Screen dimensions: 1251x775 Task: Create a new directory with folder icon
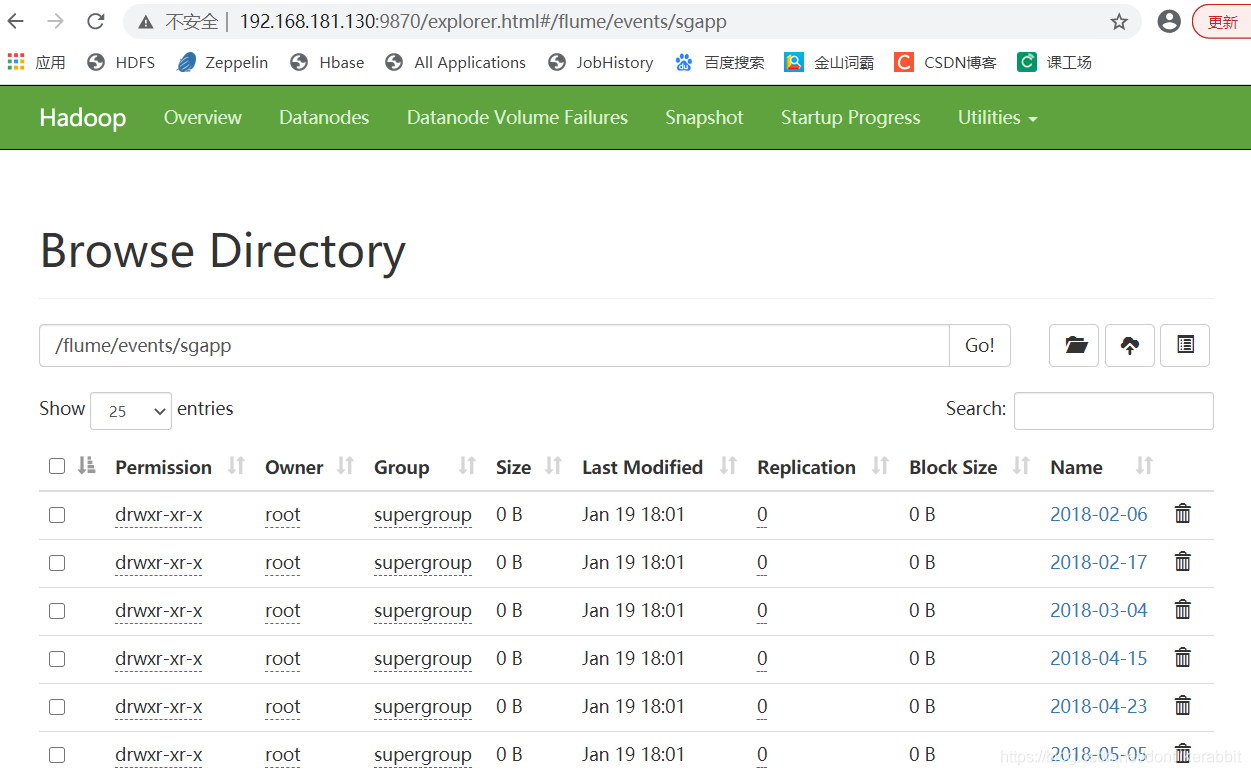coord(1075,345)
